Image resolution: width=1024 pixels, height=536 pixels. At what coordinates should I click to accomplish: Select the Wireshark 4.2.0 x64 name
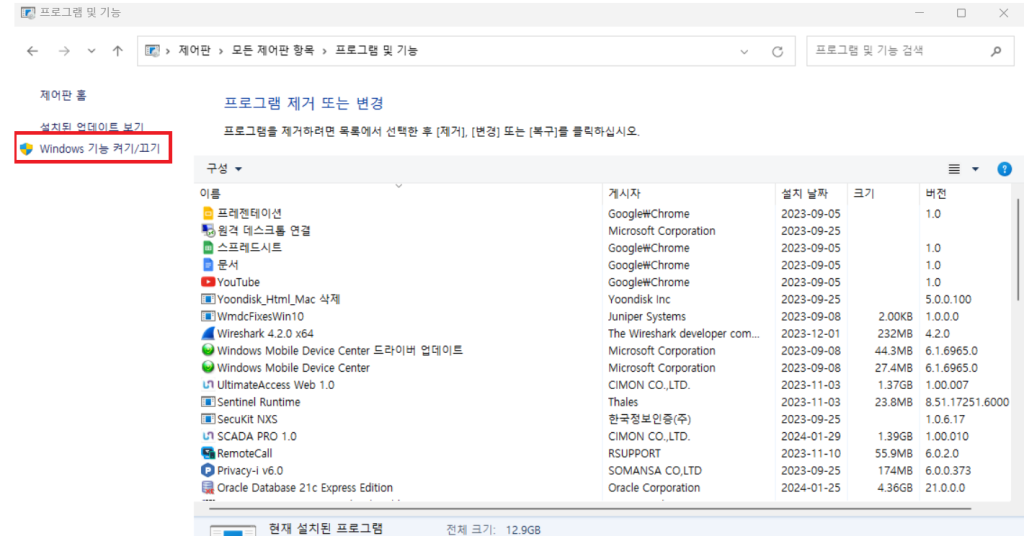point(265,334)
